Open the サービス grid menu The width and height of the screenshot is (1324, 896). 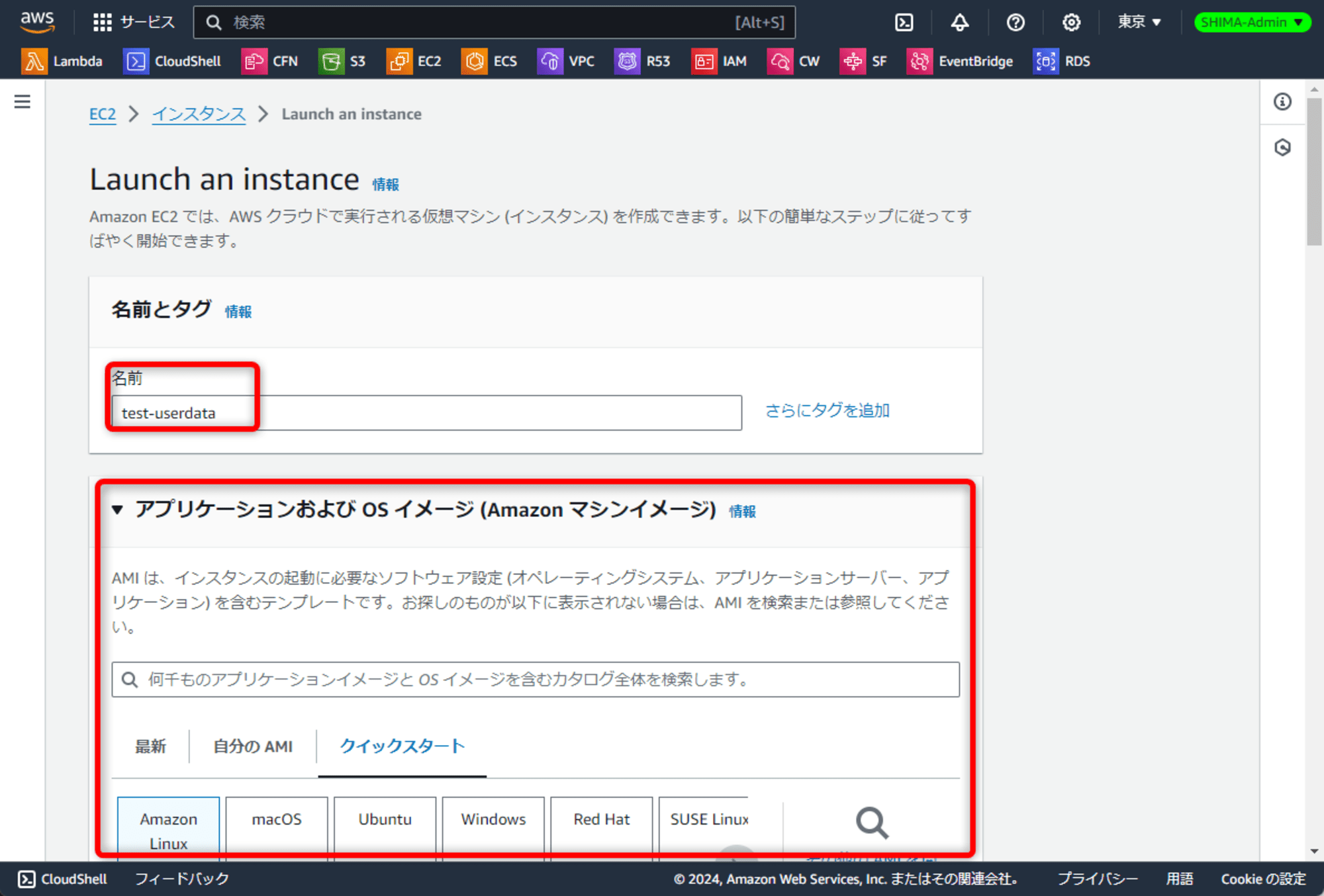coord(133,22)
